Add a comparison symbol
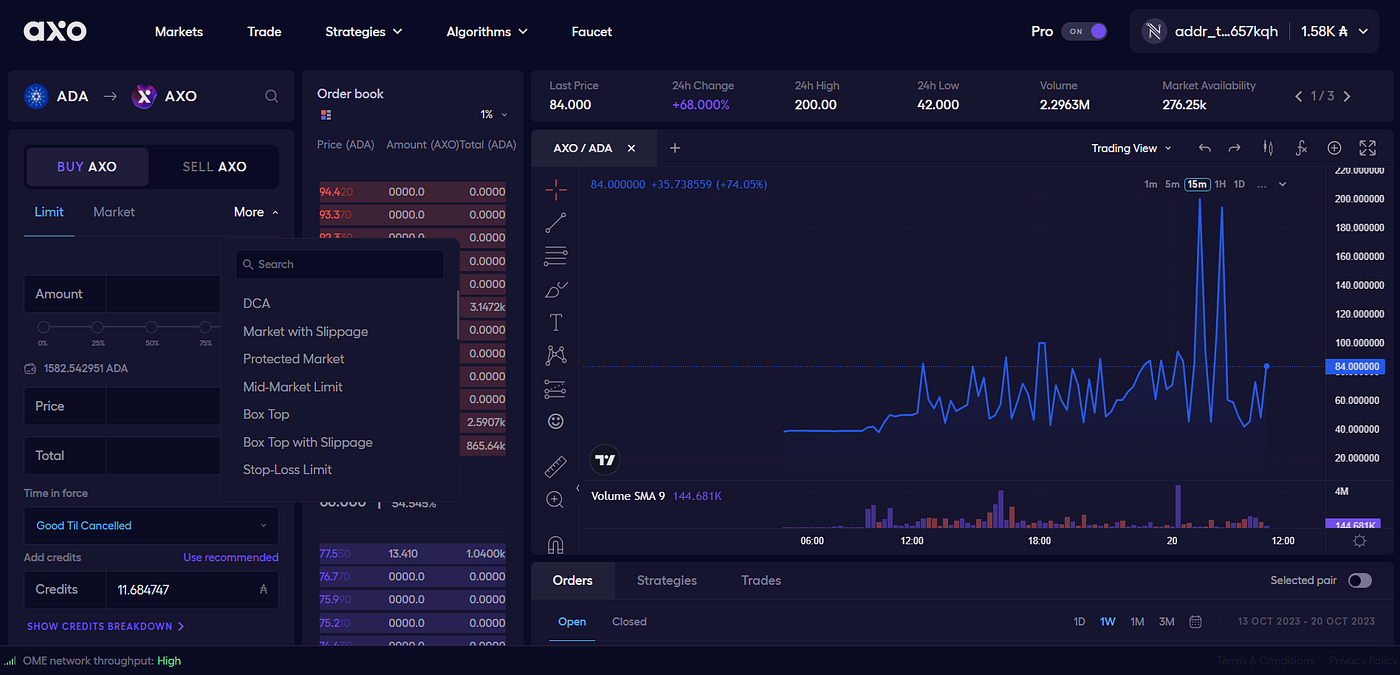 pos(1334,148)
